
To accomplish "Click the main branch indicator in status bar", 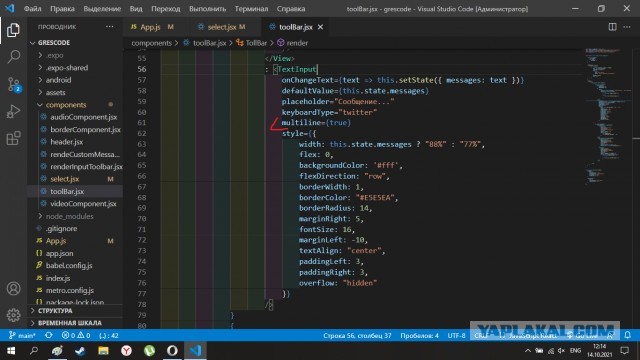I will tap(22, 336).
